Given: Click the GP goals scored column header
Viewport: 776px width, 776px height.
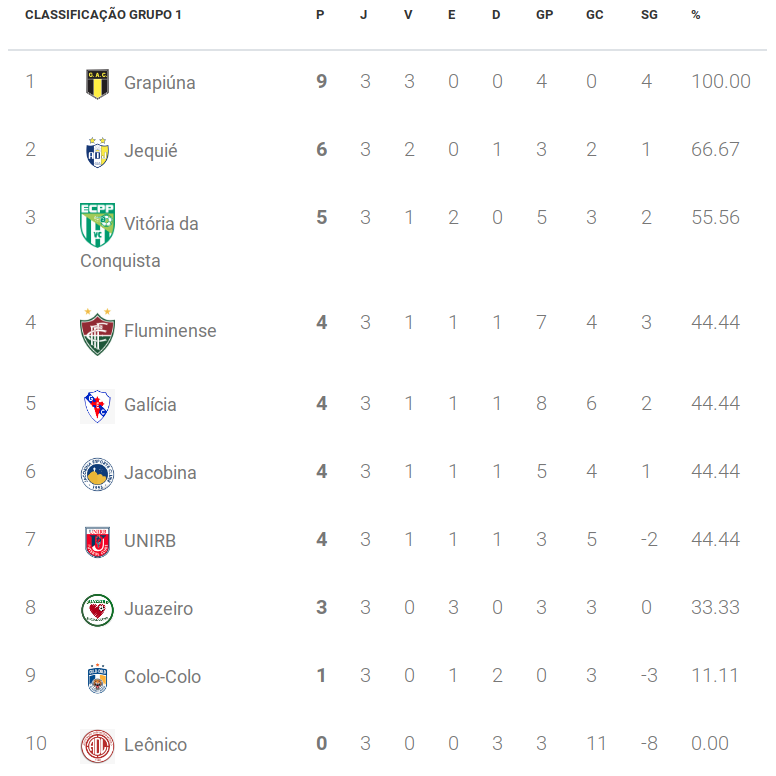Looking at the screenshot, I should (x=544, y=15).
